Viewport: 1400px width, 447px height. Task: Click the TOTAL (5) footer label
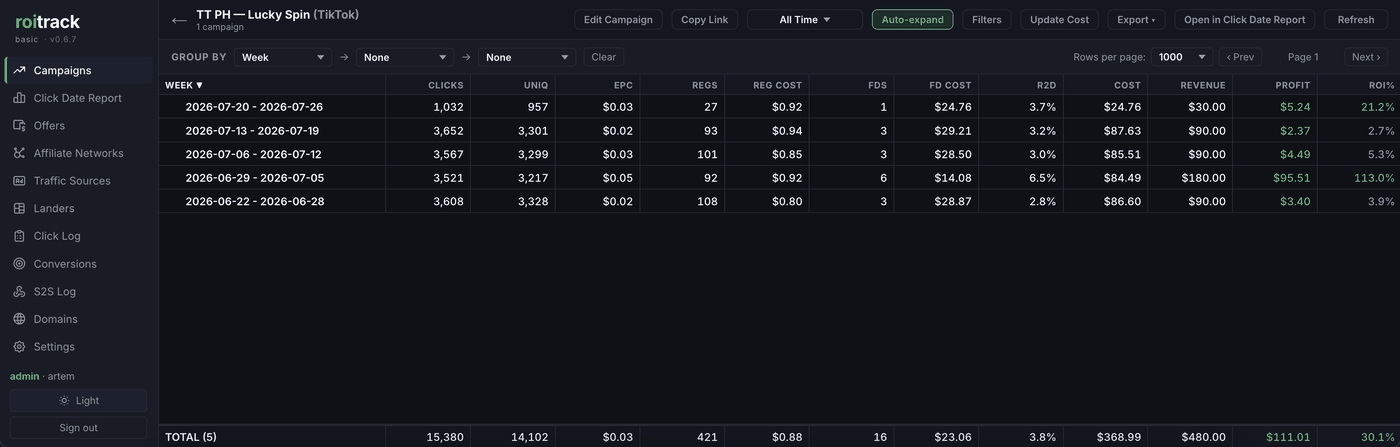(x=191, y=437)
